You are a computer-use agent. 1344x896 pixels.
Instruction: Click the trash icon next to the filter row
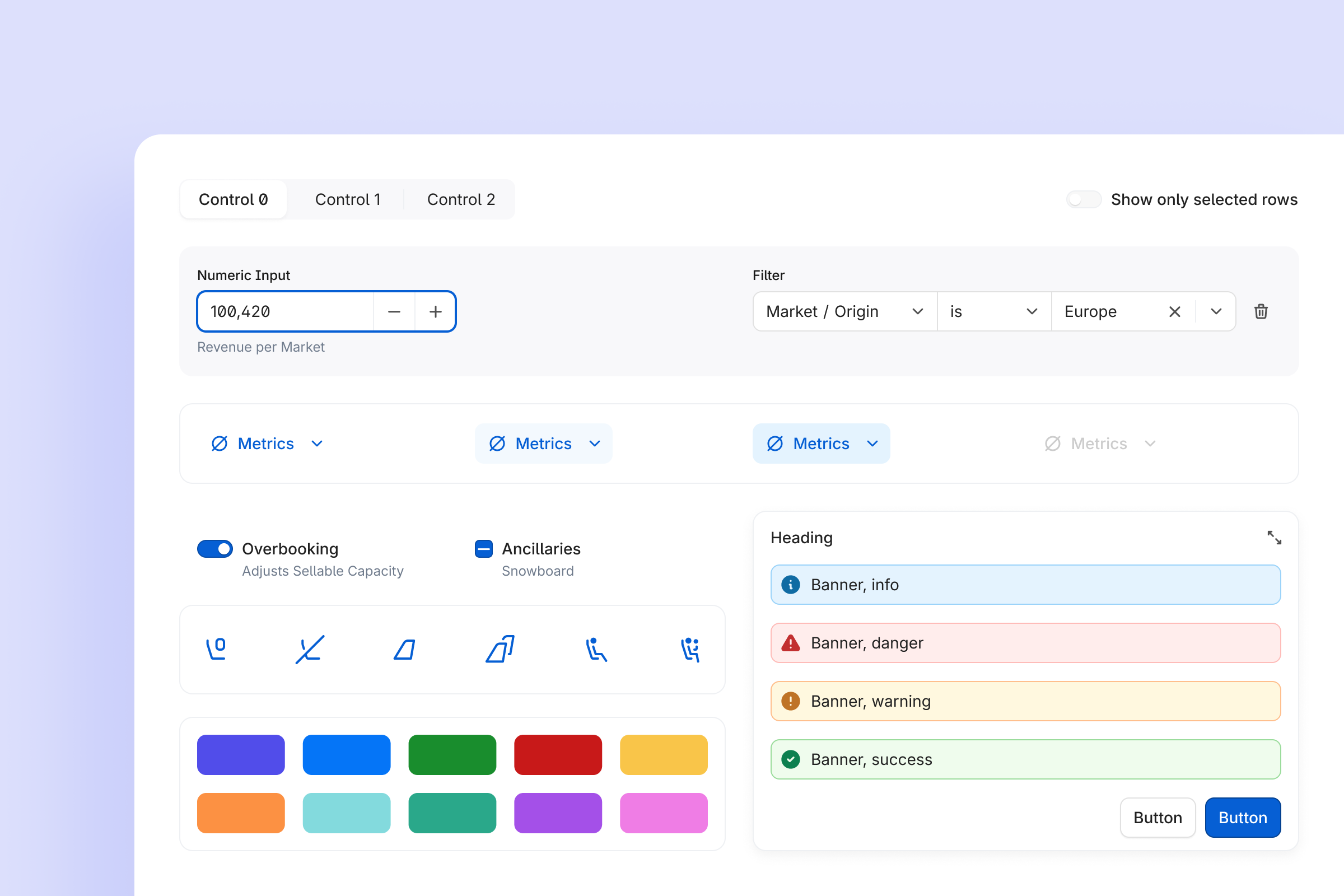(1261, 311)
